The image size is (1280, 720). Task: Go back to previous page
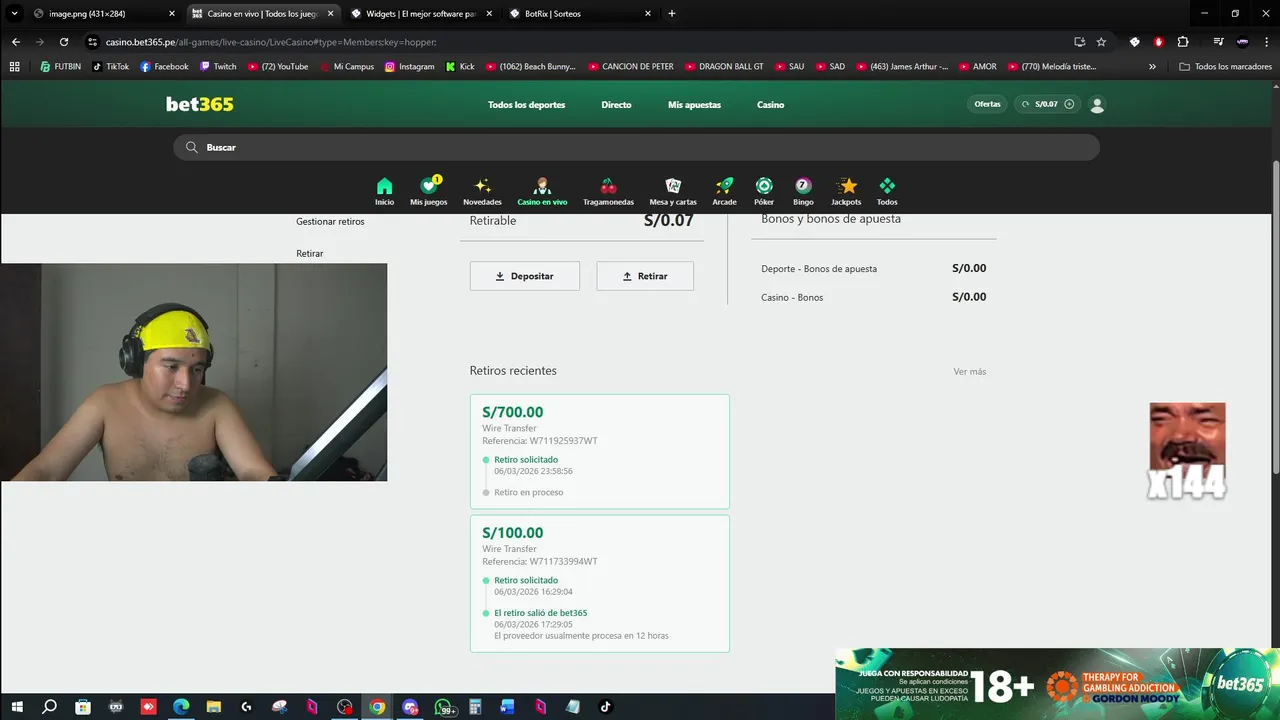[16, 42]
